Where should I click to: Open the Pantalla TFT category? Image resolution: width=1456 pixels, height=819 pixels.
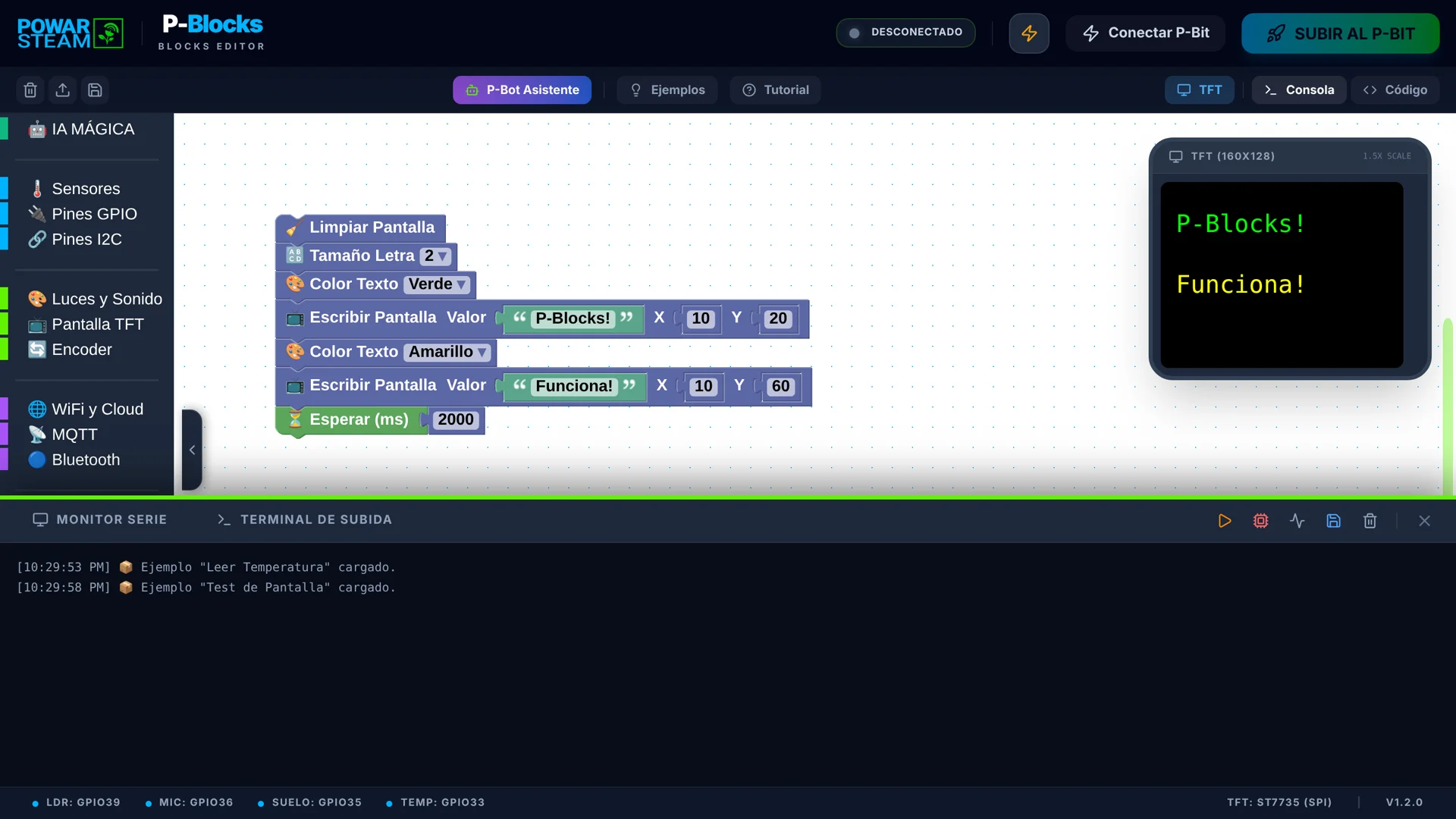tap(86, 325)
